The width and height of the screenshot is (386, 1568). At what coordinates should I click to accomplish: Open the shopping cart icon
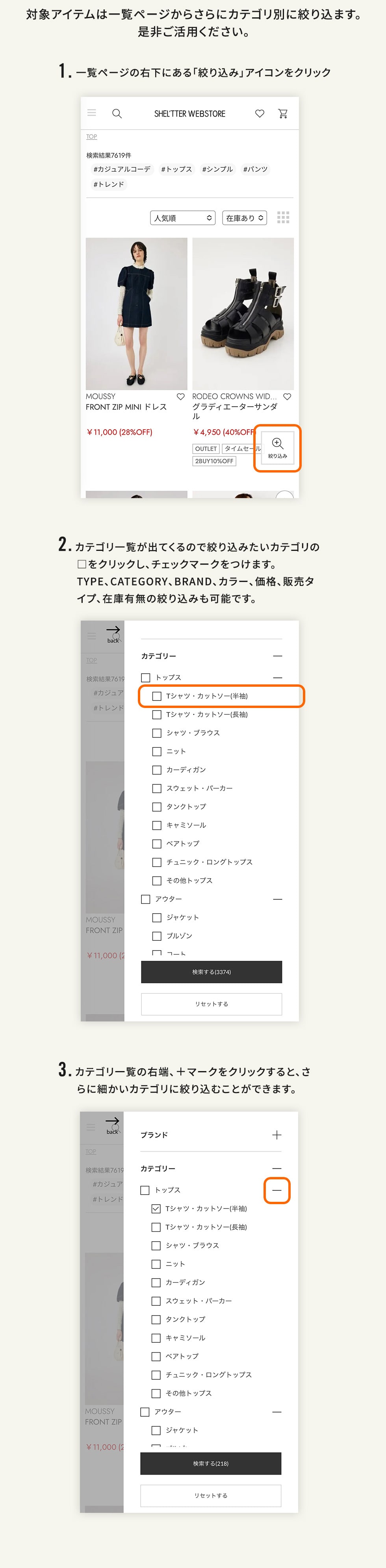click(282, 113)
